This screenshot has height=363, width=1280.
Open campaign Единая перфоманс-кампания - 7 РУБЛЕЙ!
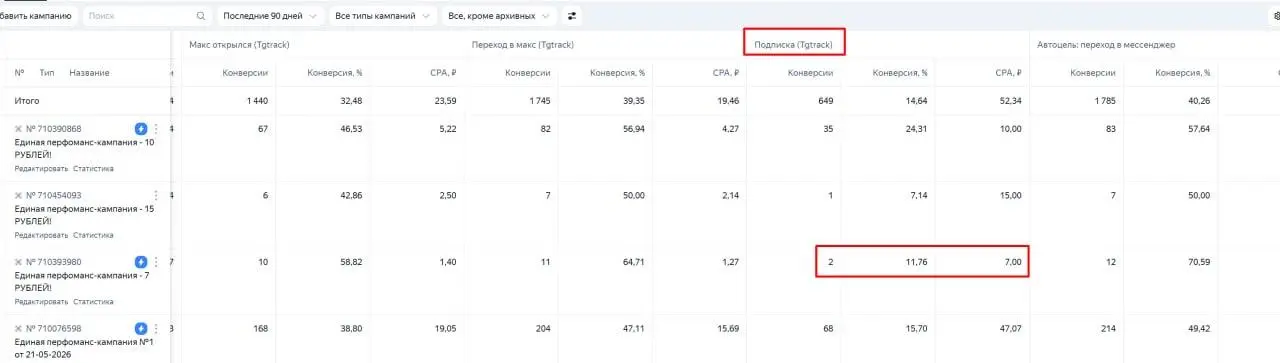[x=81, y=281]
